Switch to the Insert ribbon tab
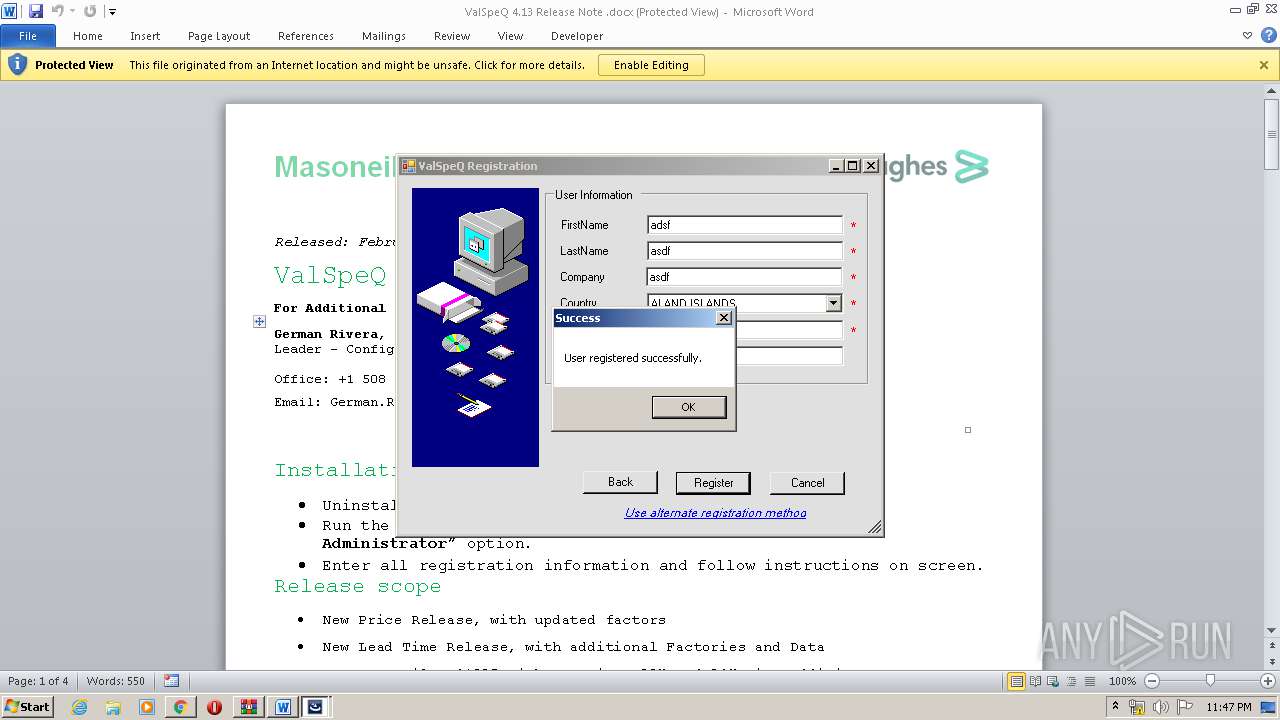Screen dimensions: 1280x720 [145, 36]
